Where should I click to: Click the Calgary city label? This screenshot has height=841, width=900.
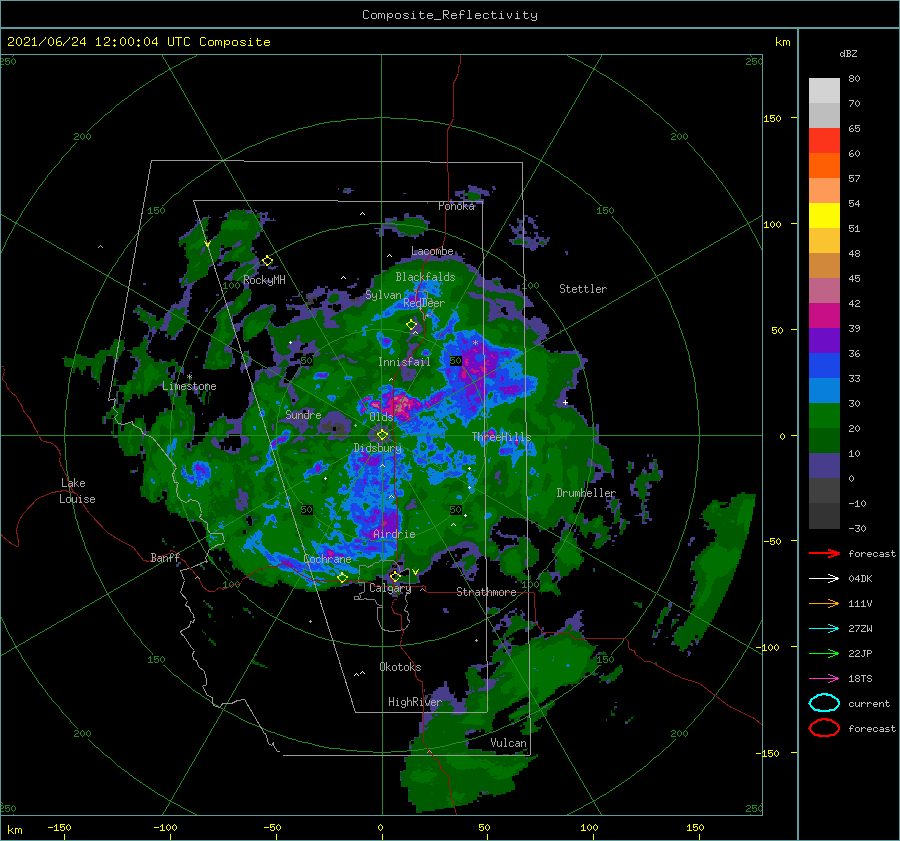click(x=390, y=588)
